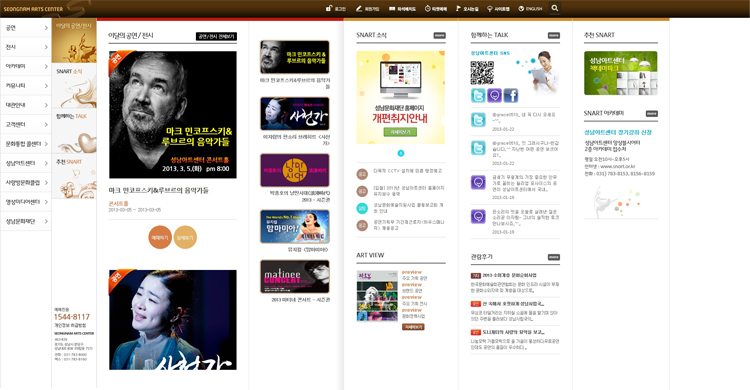
Task: Open the 맘마미아 musical thumbnail
Action: [295, 226]
